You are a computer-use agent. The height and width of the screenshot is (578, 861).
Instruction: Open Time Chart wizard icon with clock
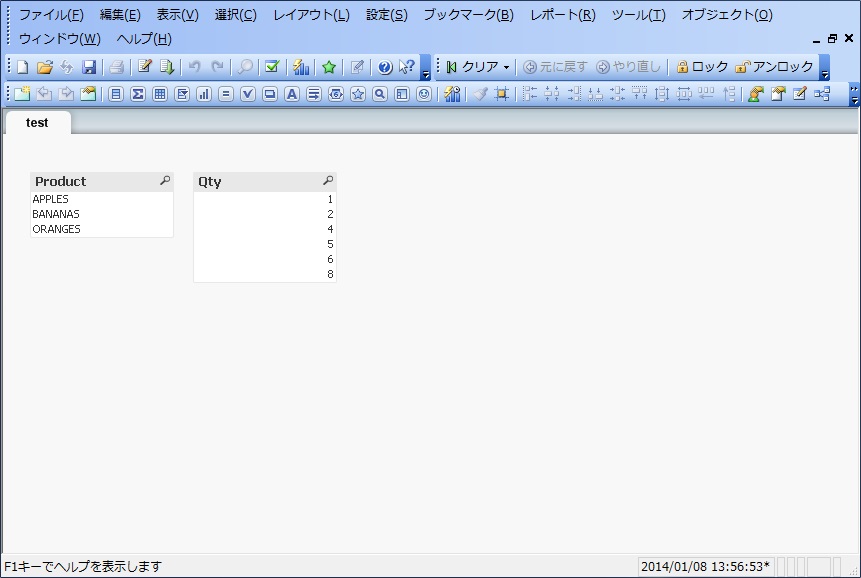tap(452, 94)
